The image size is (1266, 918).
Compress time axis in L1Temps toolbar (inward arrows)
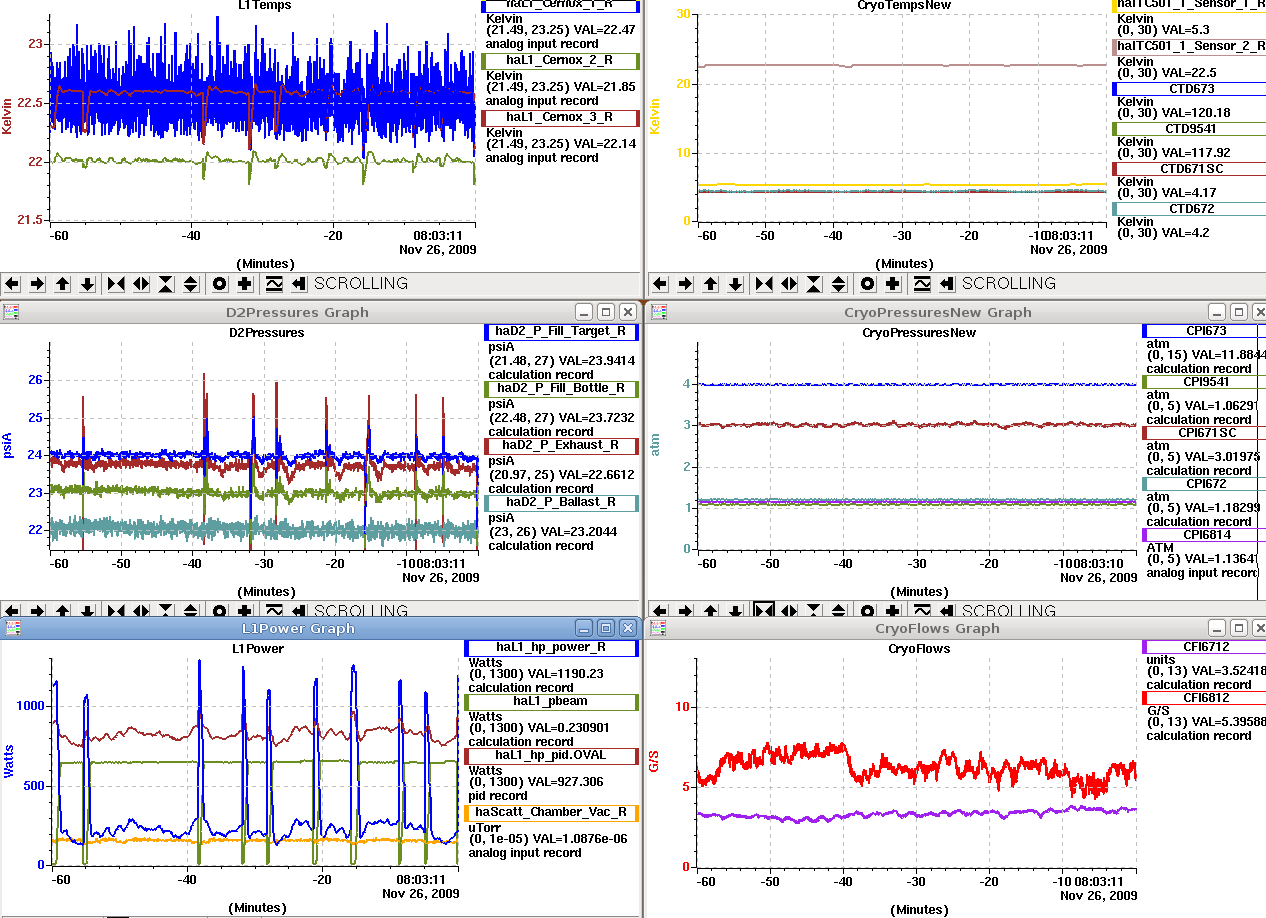click(x=116, y=284)
